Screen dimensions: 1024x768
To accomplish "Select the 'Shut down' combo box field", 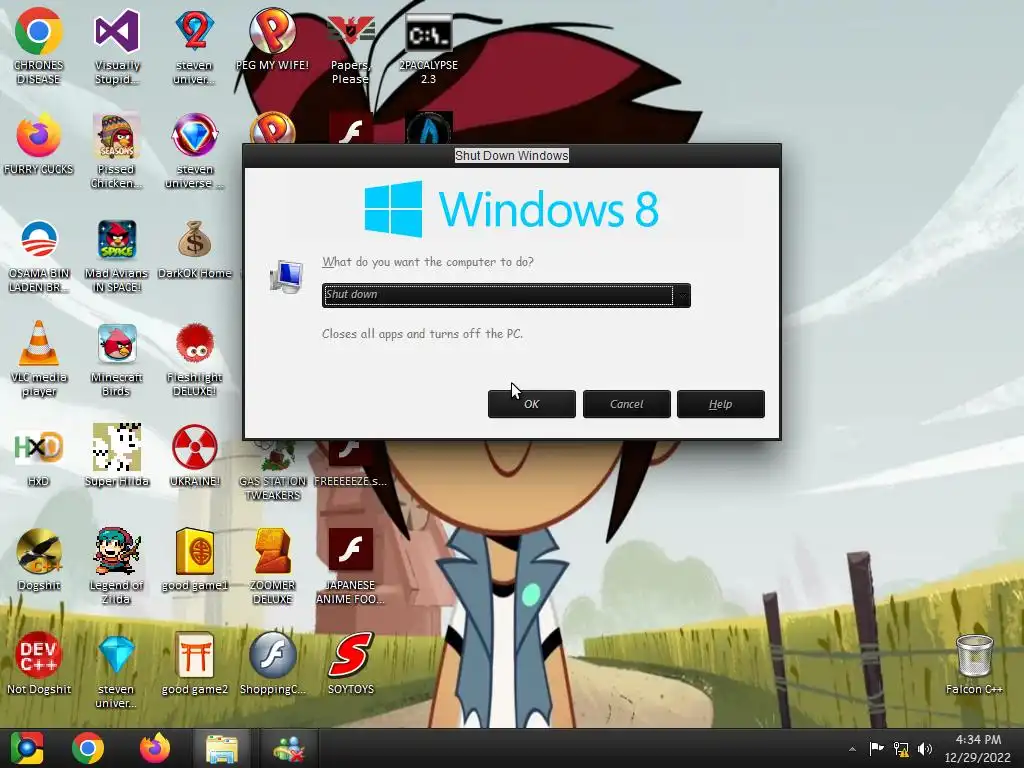I will coord(506,295).
